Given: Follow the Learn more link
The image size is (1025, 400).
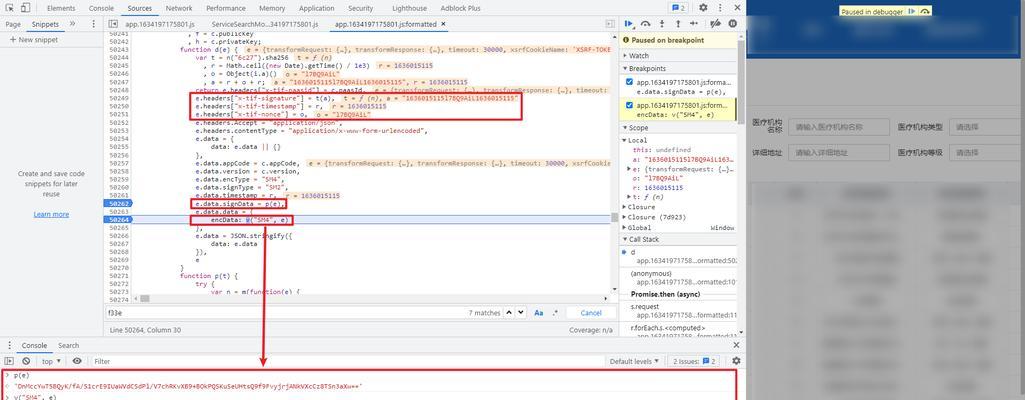Looking at the screenshot, I should coord(51,214).
